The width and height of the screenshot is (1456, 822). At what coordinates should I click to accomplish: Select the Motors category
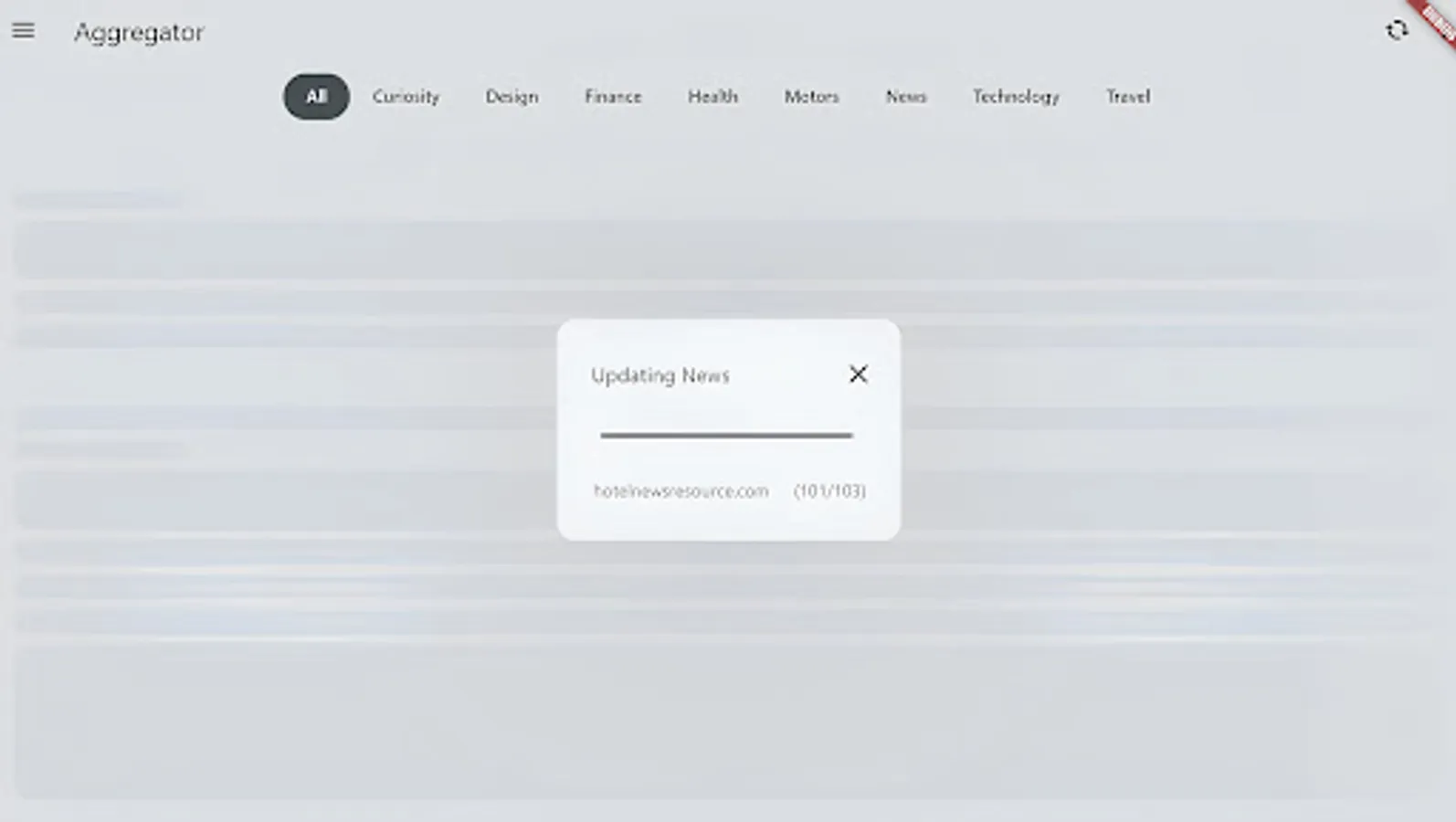pos(811,97)
